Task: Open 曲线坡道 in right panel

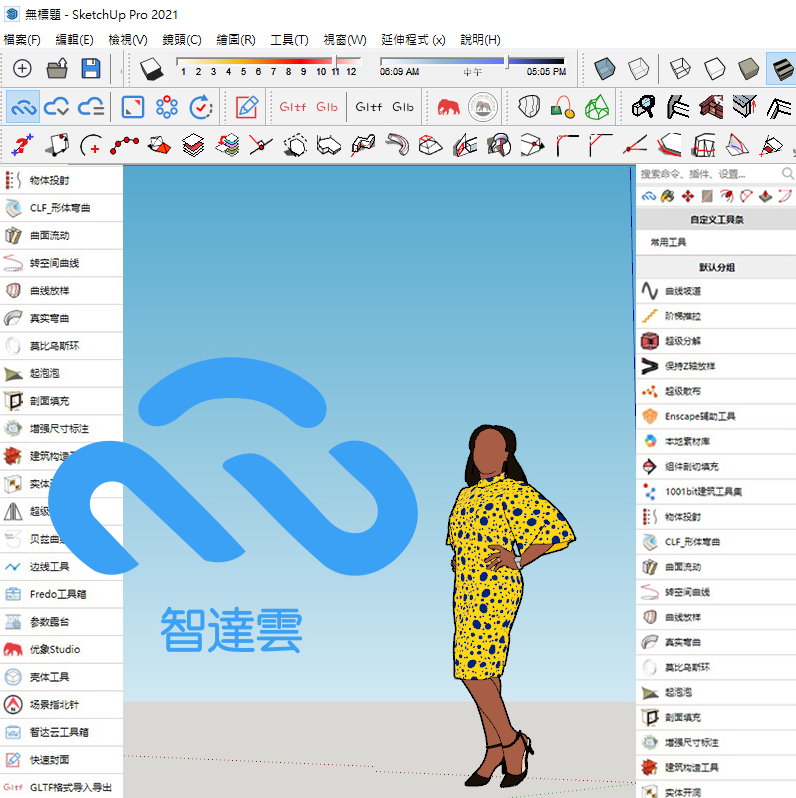Action: point(683,291)
